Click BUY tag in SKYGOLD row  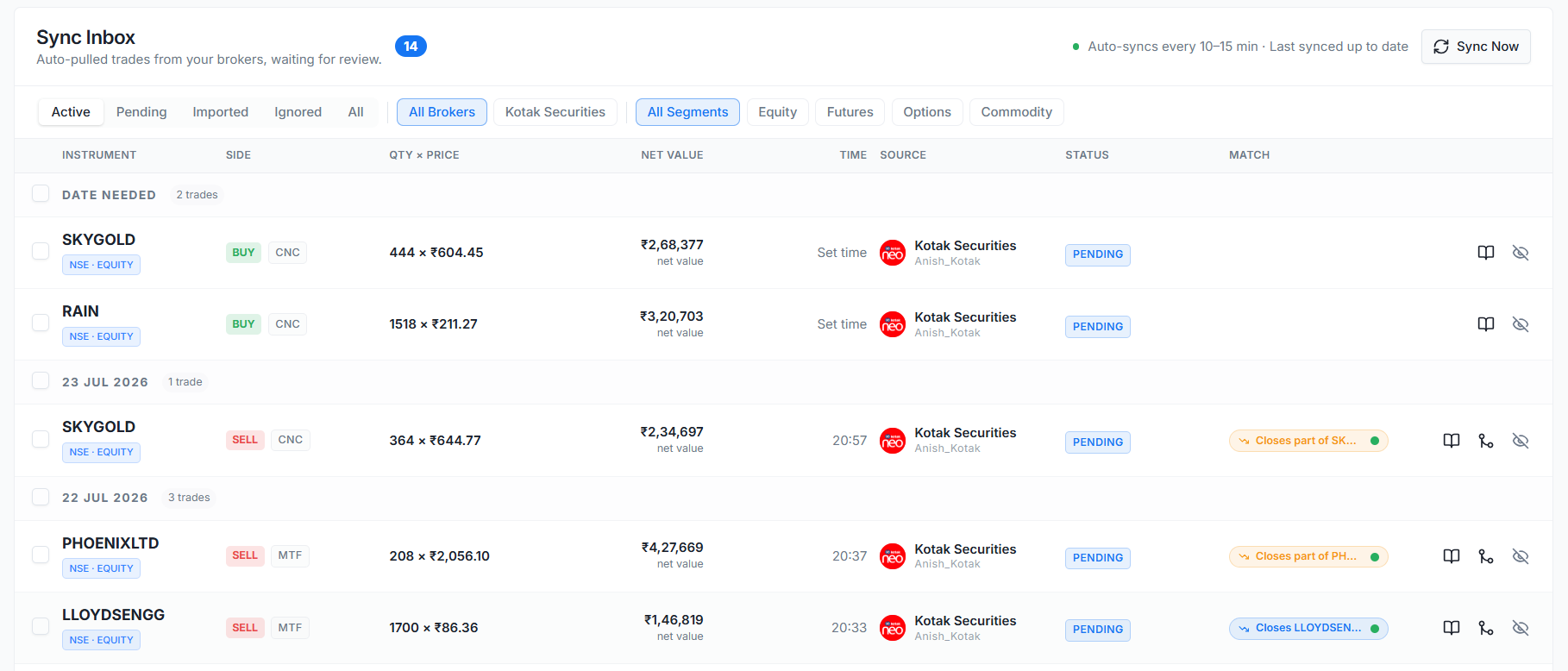(x=243, y=253)
